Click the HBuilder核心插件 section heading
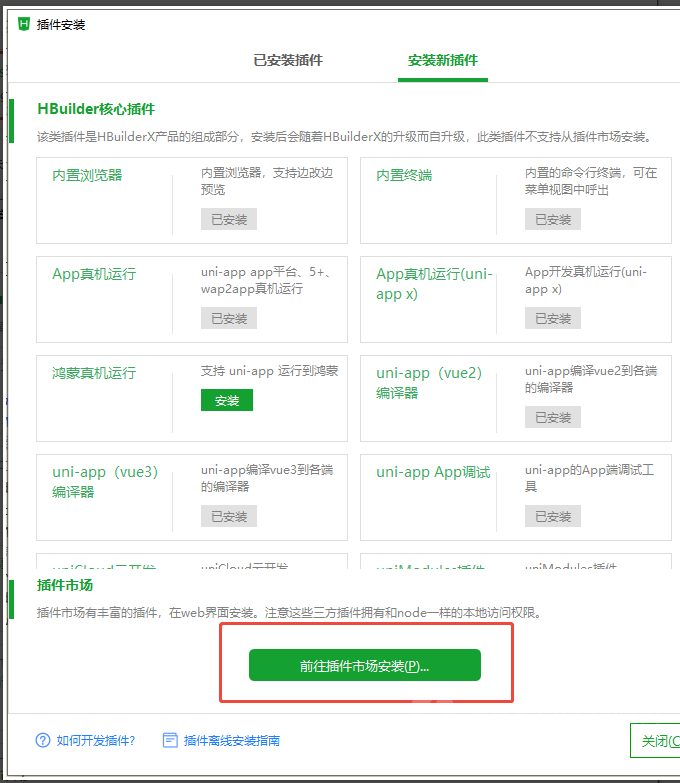680x783 pixels. tap(96, 109)
